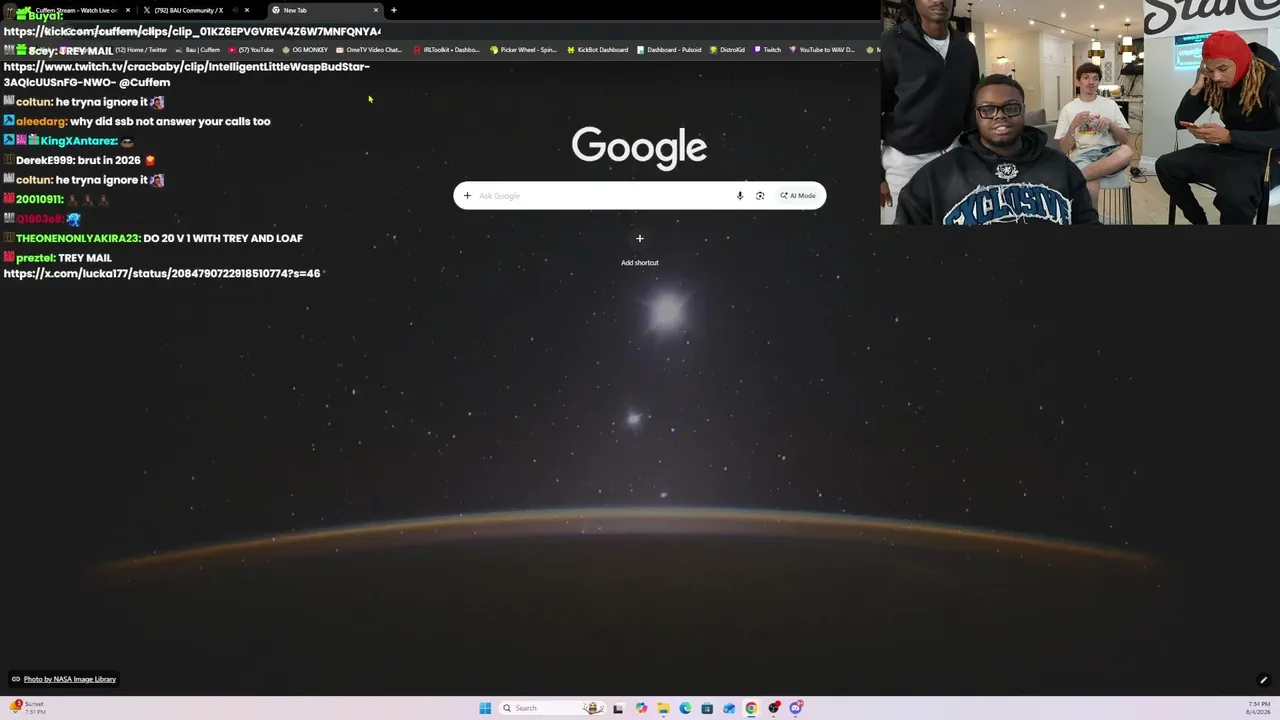The width and height of the screenshot is (1280, 720).
Task: Close the Cuffem Stream tab
Action: [x=128, y=10]
